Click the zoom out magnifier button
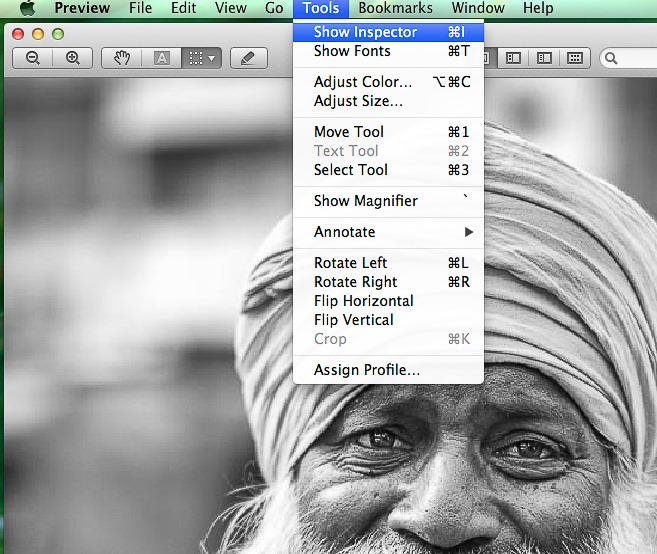 coord(33,58)
